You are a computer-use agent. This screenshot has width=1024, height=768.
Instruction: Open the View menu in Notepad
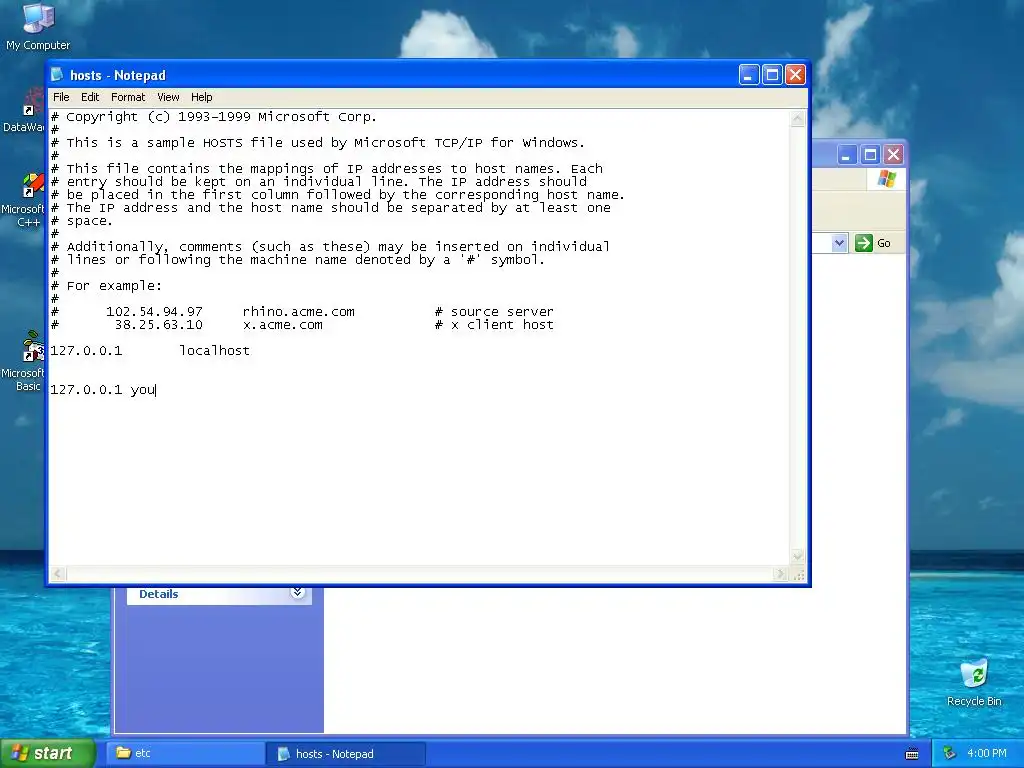168,97
